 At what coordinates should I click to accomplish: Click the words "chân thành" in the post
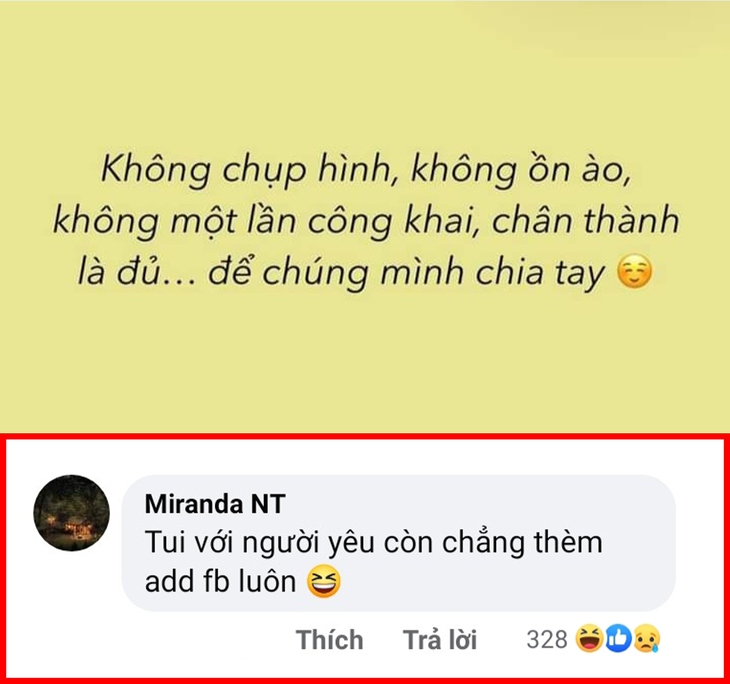(586, 220)
